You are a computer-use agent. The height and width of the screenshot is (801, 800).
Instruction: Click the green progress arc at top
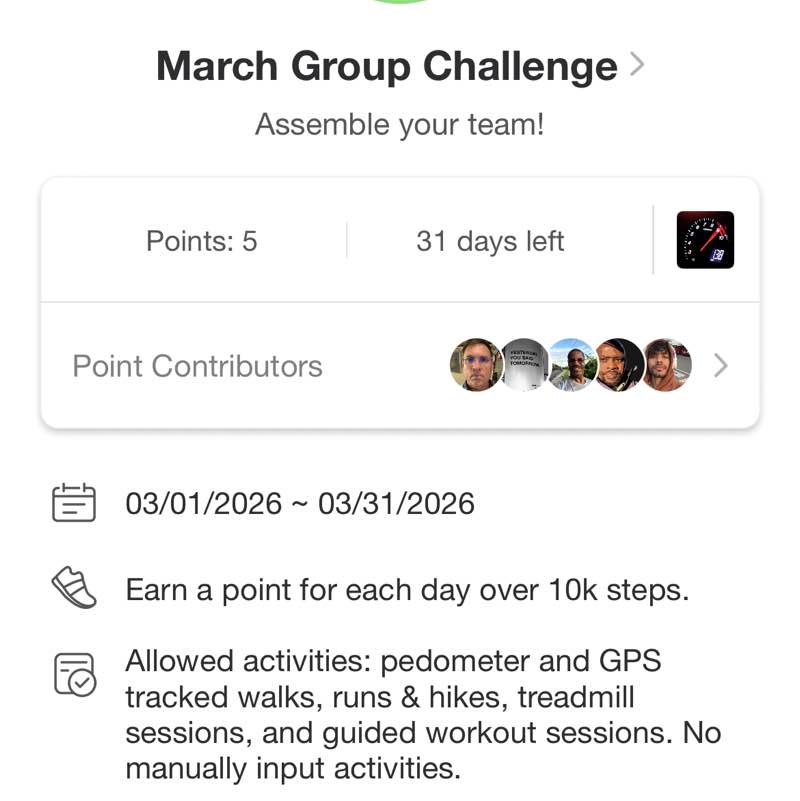coord(400,3)
